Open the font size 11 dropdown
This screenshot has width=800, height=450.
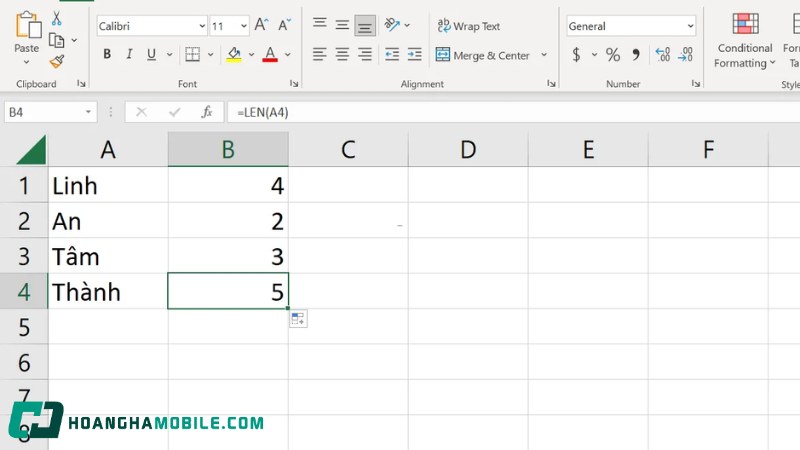244,26
